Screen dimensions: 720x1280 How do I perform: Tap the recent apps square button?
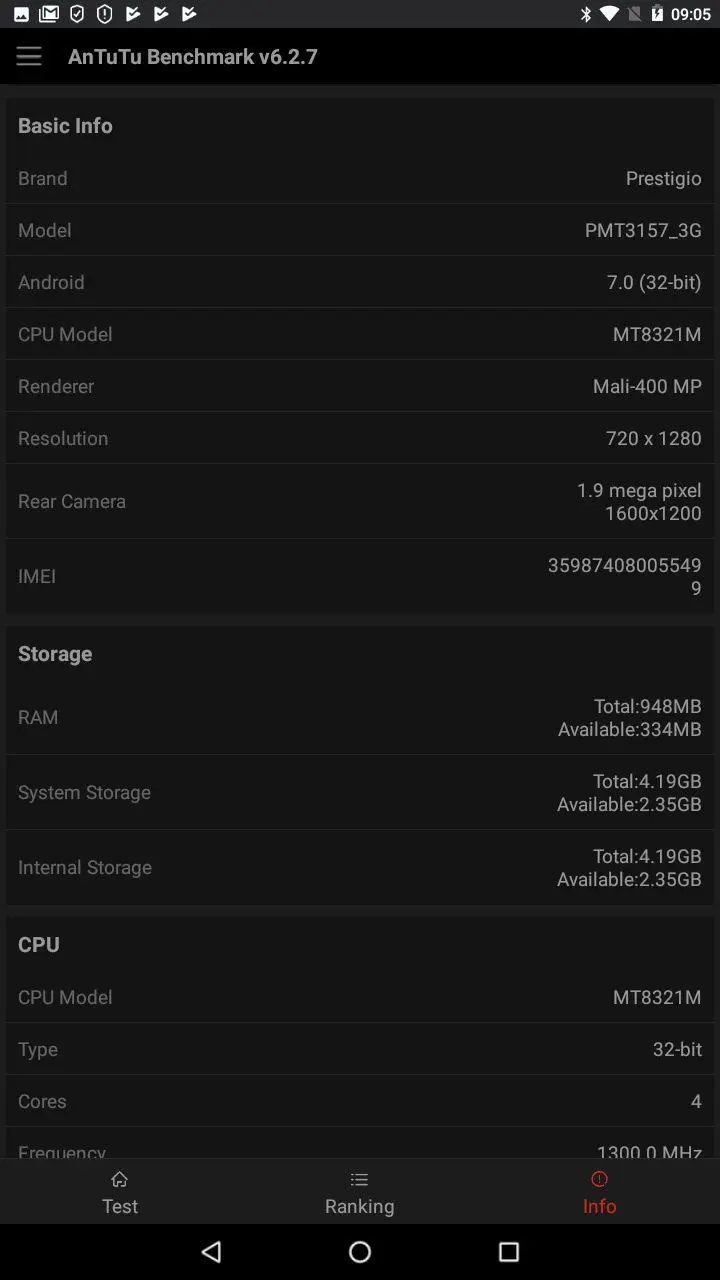[x=509, y=1251]
